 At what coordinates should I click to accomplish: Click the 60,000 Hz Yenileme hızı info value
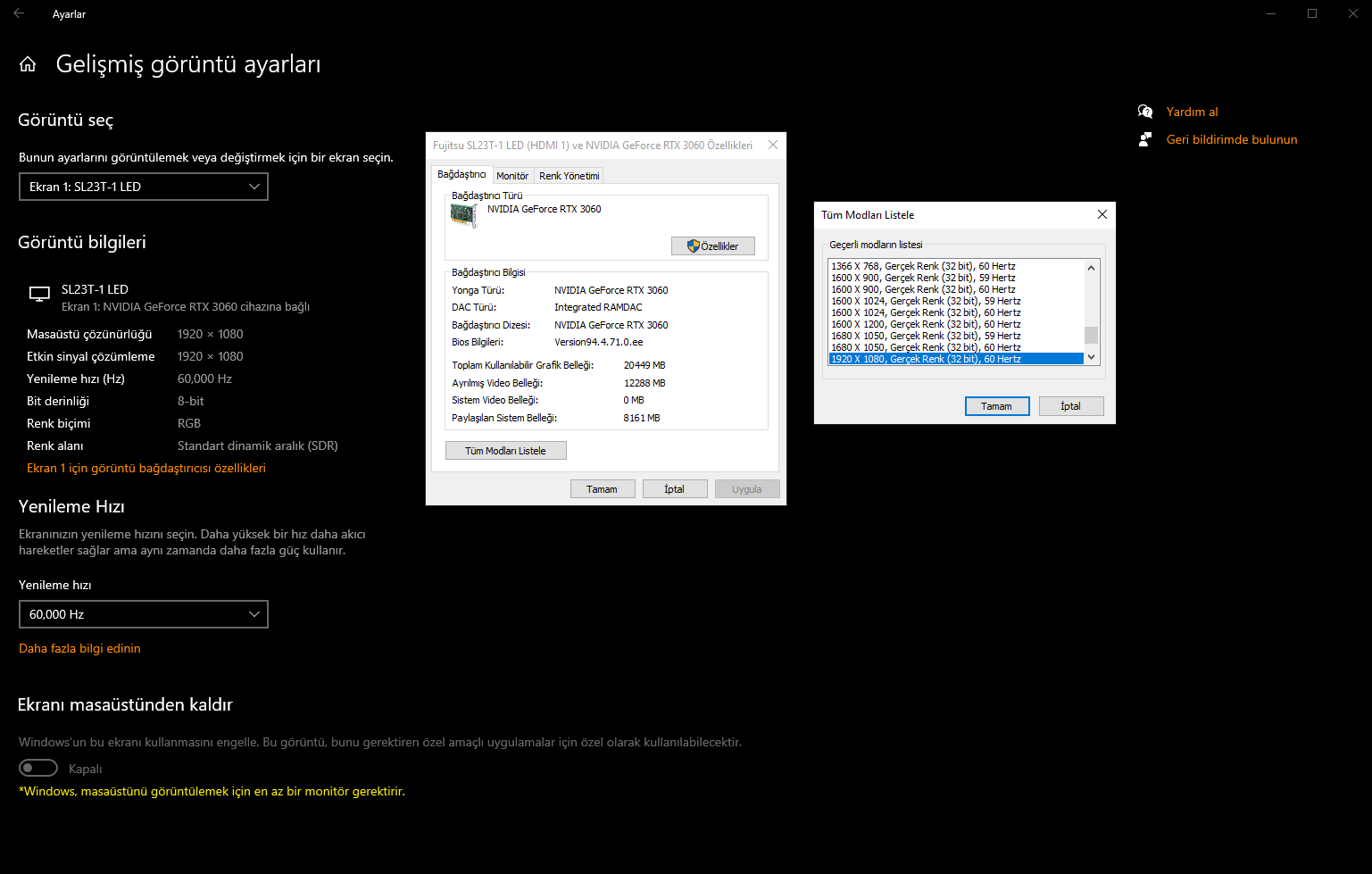(x=204, y=379)
